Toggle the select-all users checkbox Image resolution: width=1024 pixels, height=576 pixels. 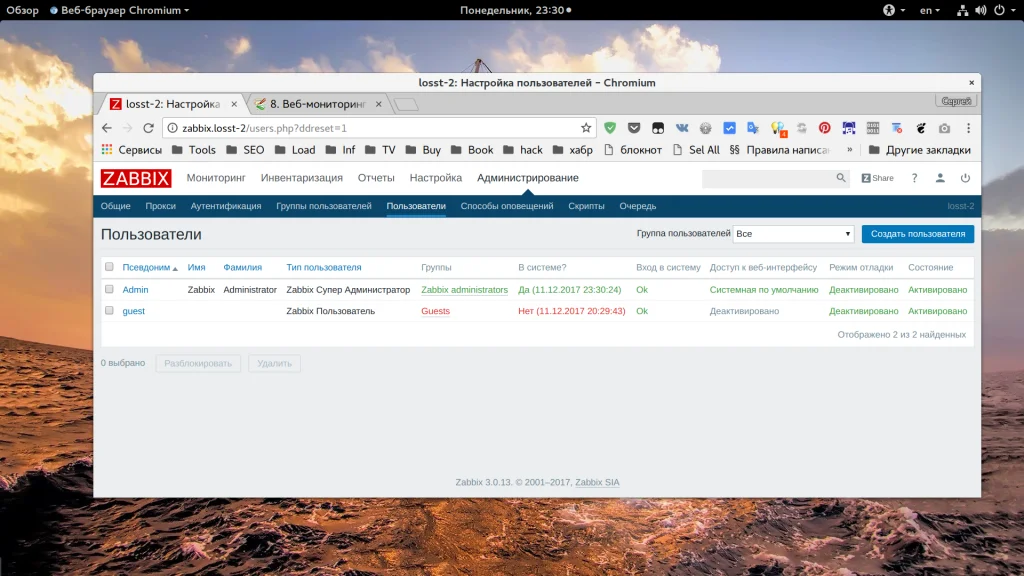pyautogui.click(x=109, y=267)
